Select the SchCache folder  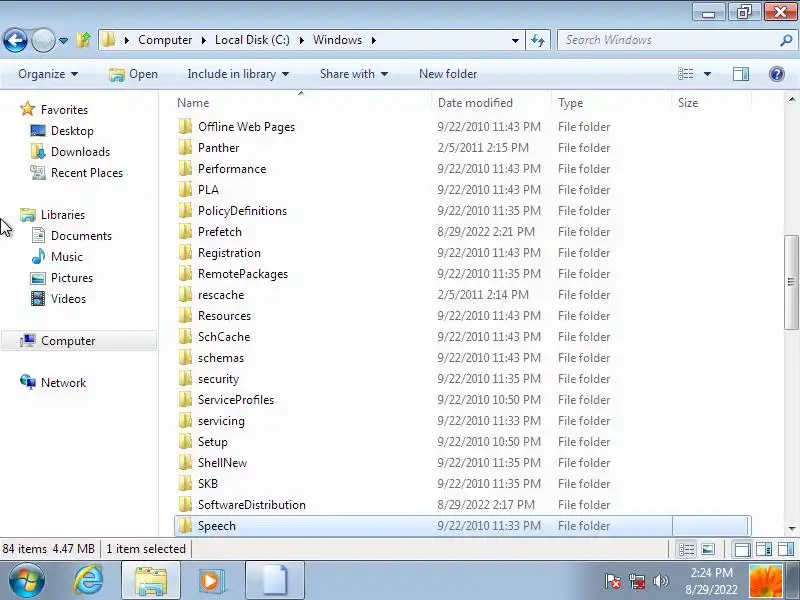pos(224,337)
